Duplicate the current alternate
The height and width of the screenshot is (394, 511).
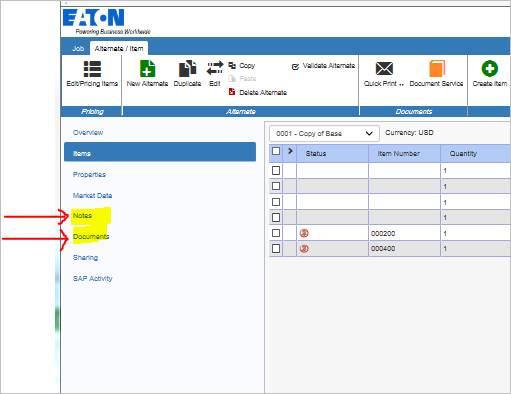click(187, 74)
